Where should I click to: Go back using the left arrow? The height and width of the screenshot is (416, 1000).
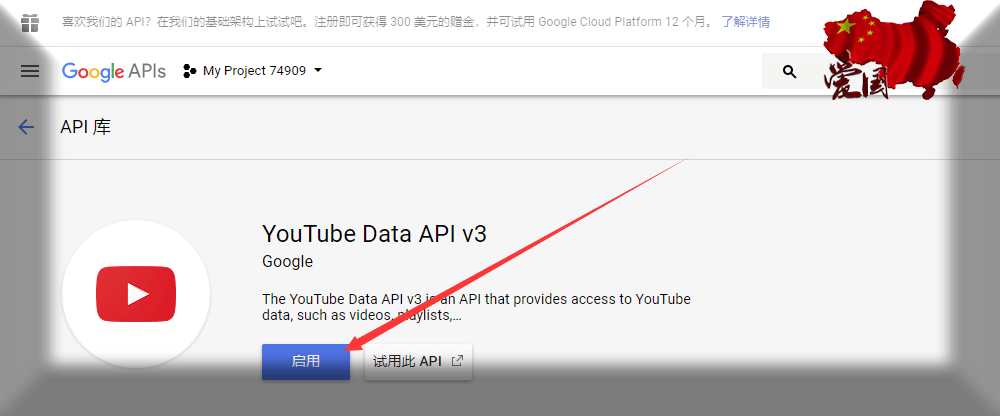tap(27, 127)
